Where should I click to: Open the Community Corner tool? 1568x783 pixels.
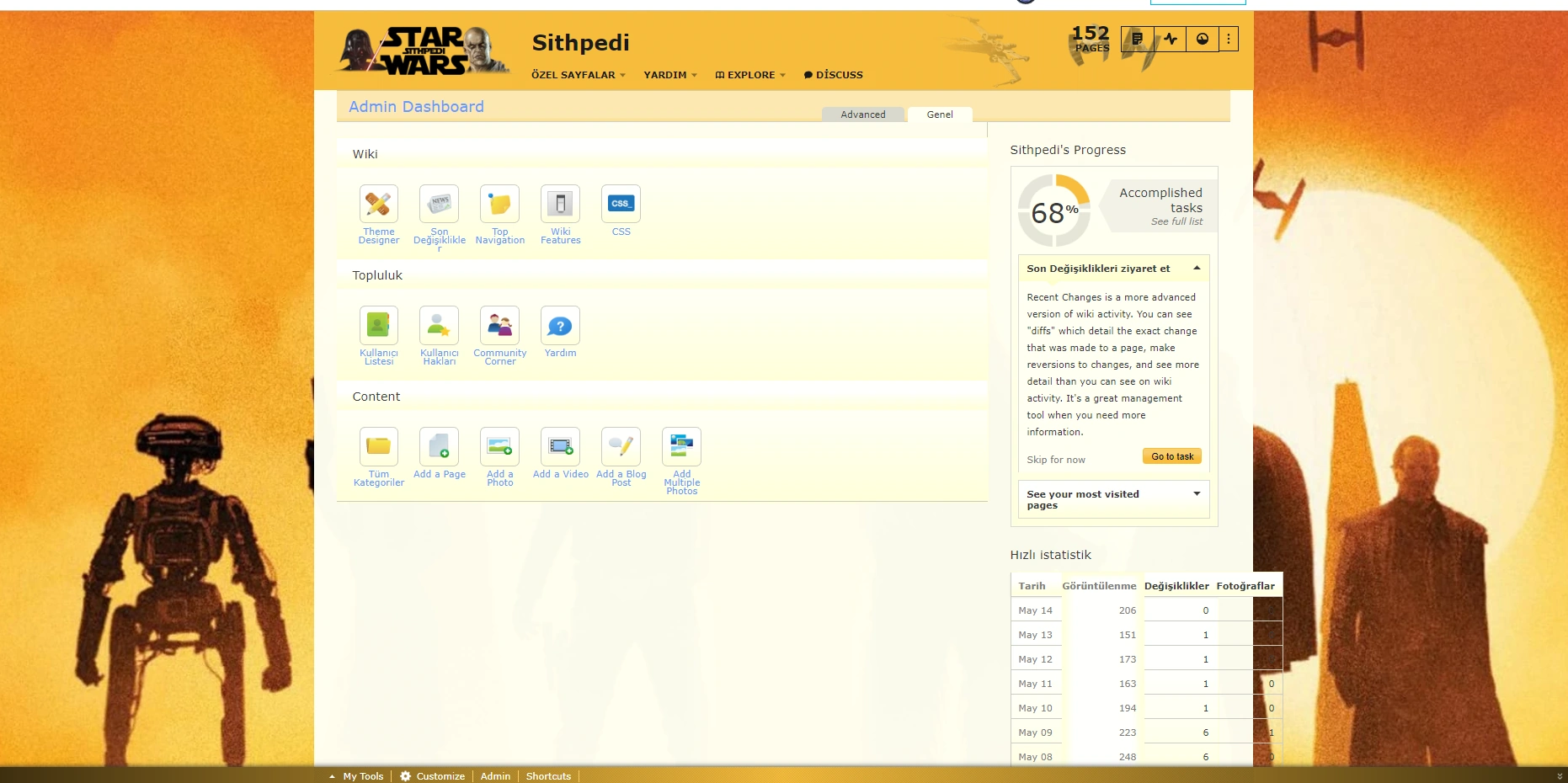499,325
